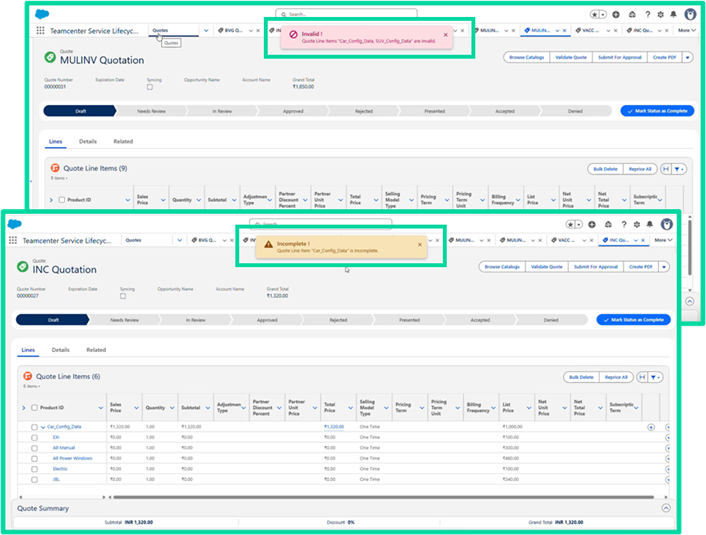Select Approved path stage on MULINV Quotation
This screenshot has height=535, width=706.
[x=293, y=111]
